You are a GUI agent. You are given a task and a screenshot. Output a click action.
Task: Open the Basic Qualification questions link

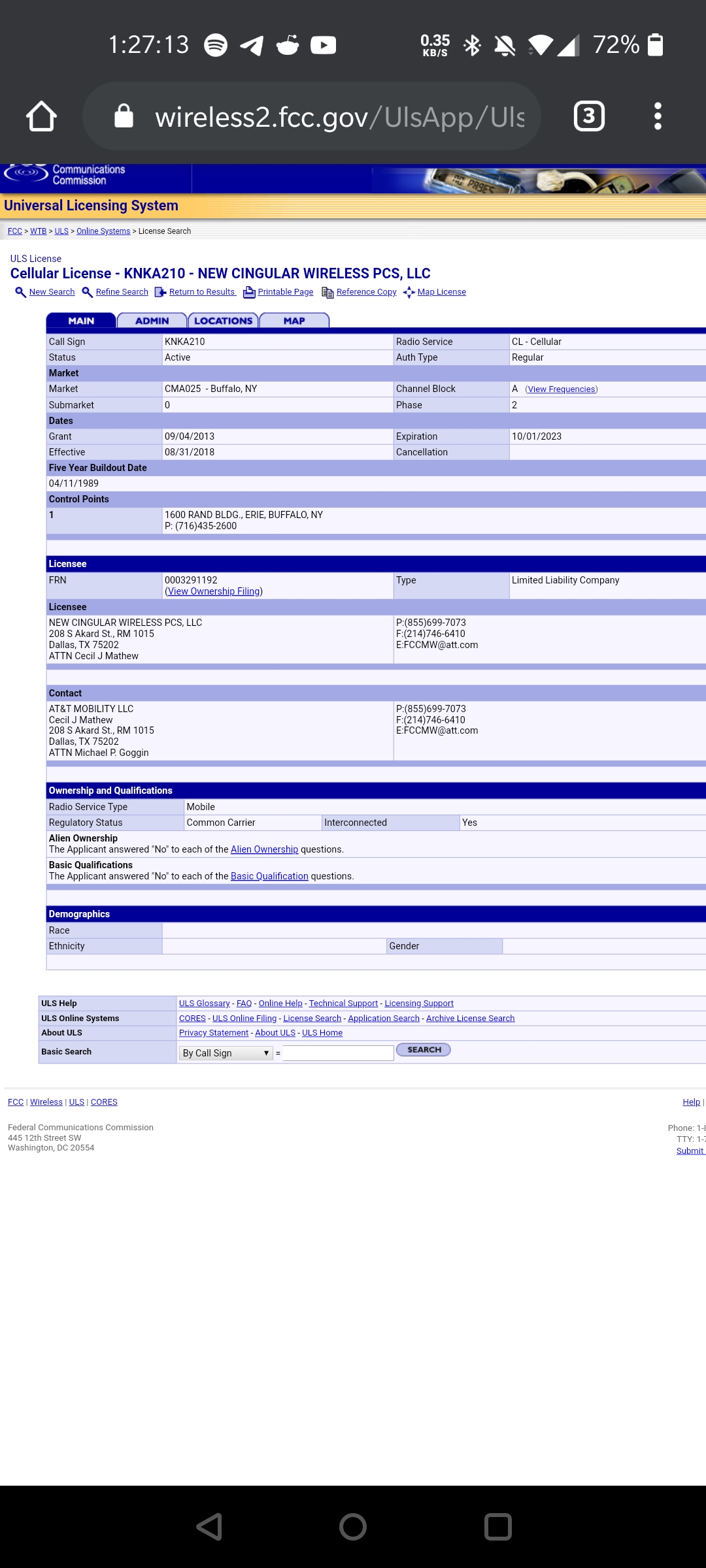[269, 876]
